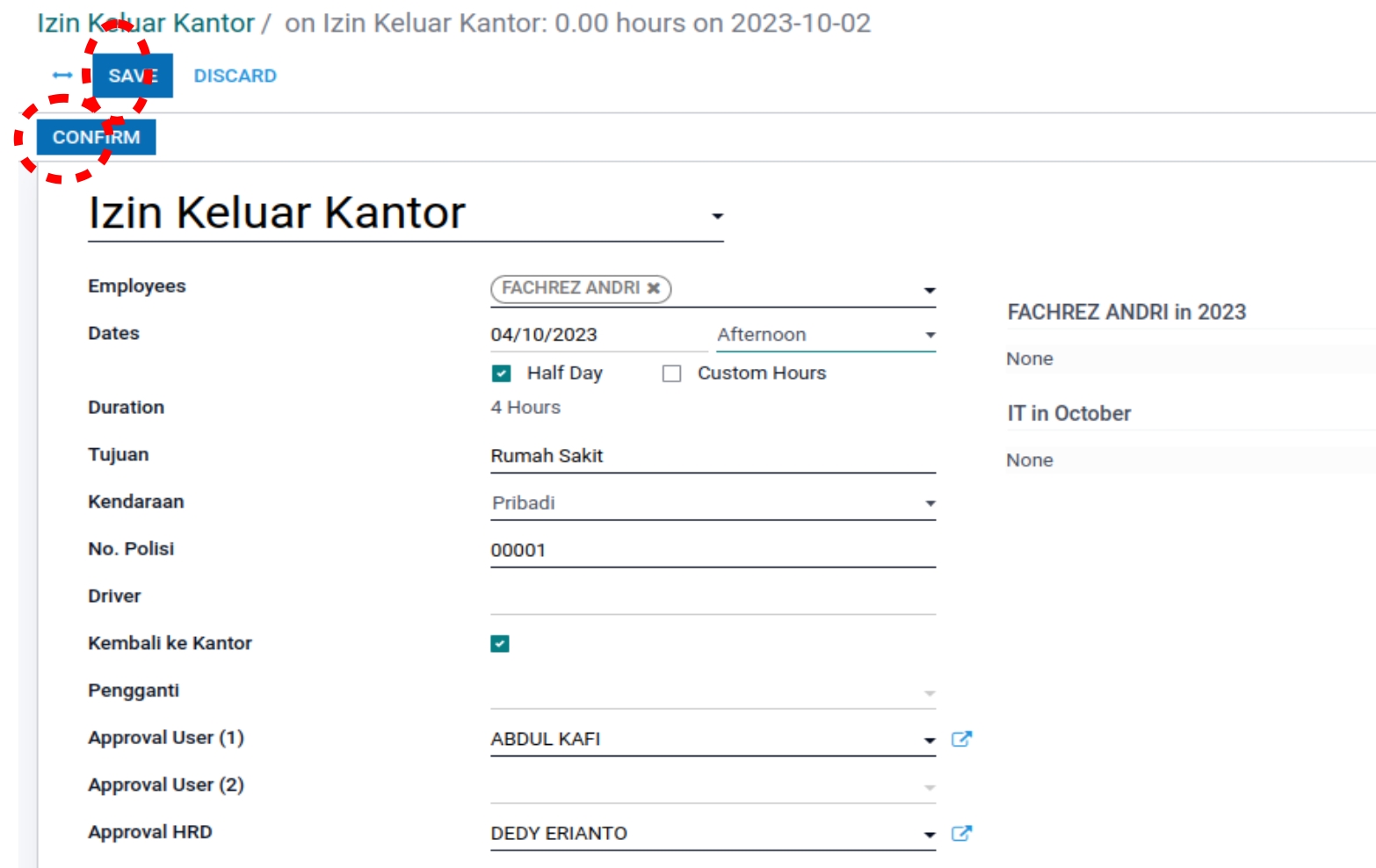Open the Approval HRD dropdown arrow
The height and width of the screenshot is (868, 1376).
click(x=929, y=835)
